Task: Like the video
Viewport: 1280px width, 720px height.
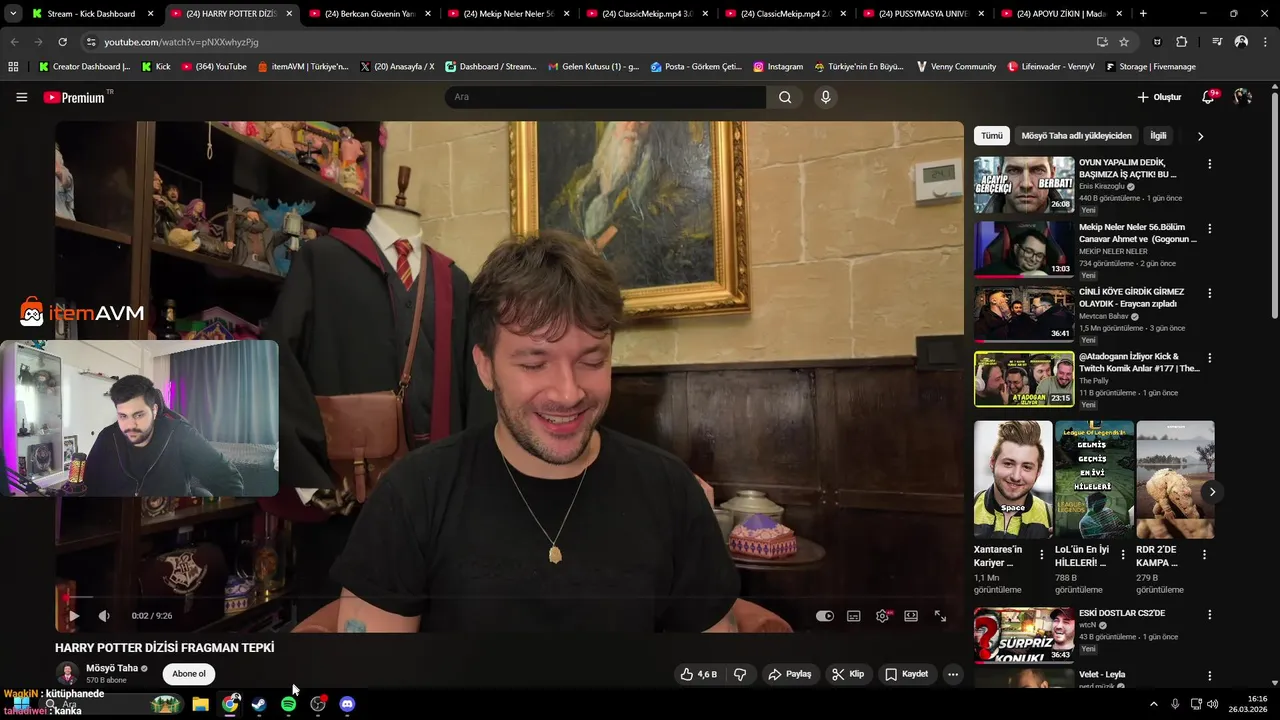Action: pos(699,674)
